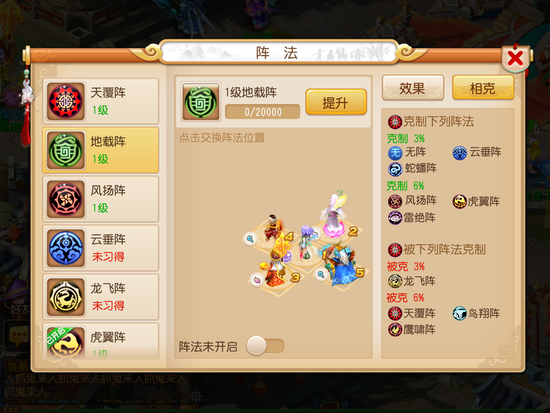Viewport: 550px width, 413px height.
Task: Select the 天覆阵 formation icon in list
Action: (x=66, y=101)
